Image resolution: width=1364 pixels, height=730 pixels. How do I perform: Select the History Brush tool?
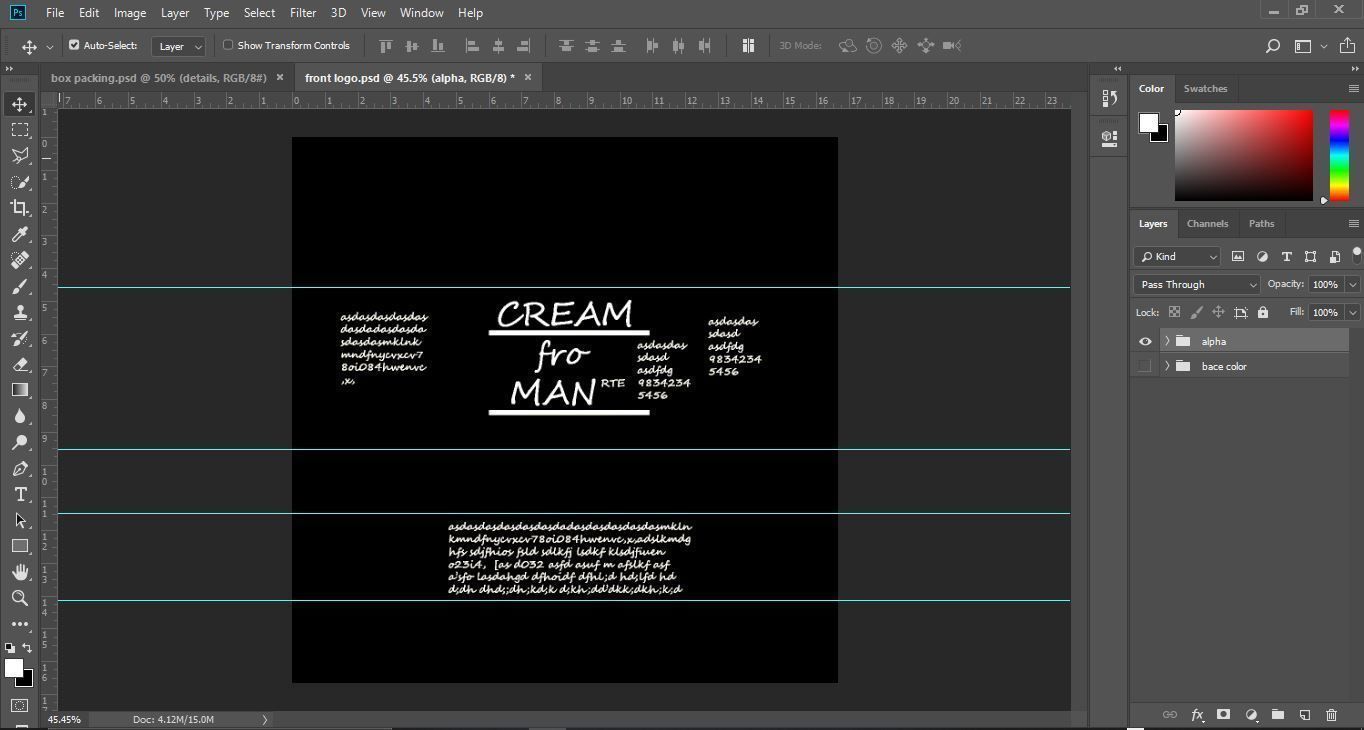(x=20, y=338)
